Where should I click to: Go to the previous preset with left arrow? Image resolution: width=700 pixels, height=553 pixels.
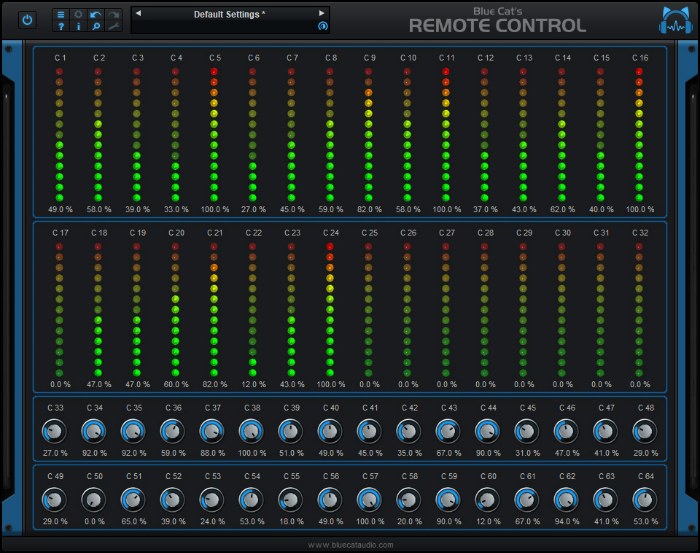tap(138, 13)
